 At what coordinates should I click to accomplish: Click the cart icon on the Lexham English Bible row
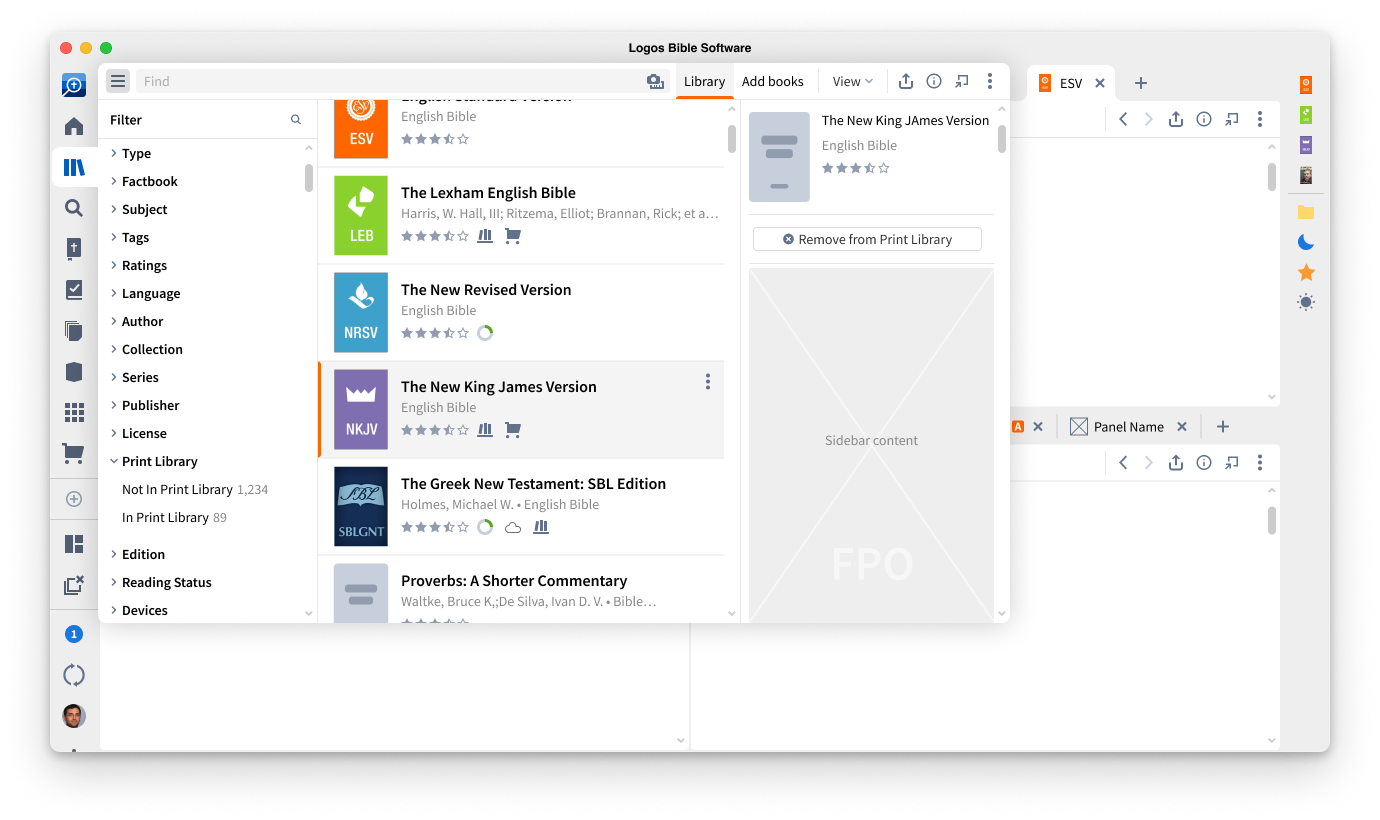click(x=513, y=236)
